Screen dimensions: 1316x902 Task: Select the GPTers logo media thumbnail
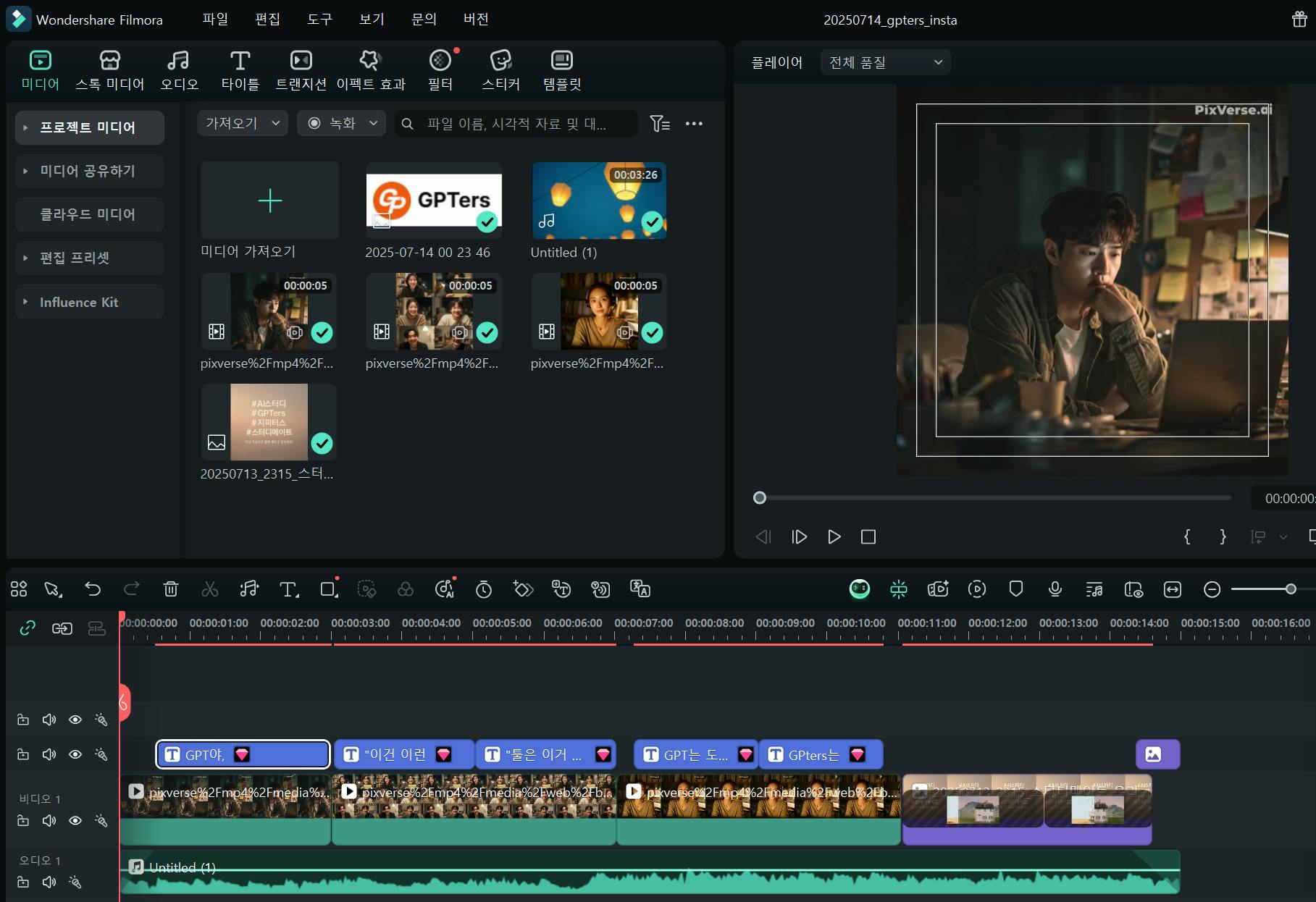tap(434, 201)
